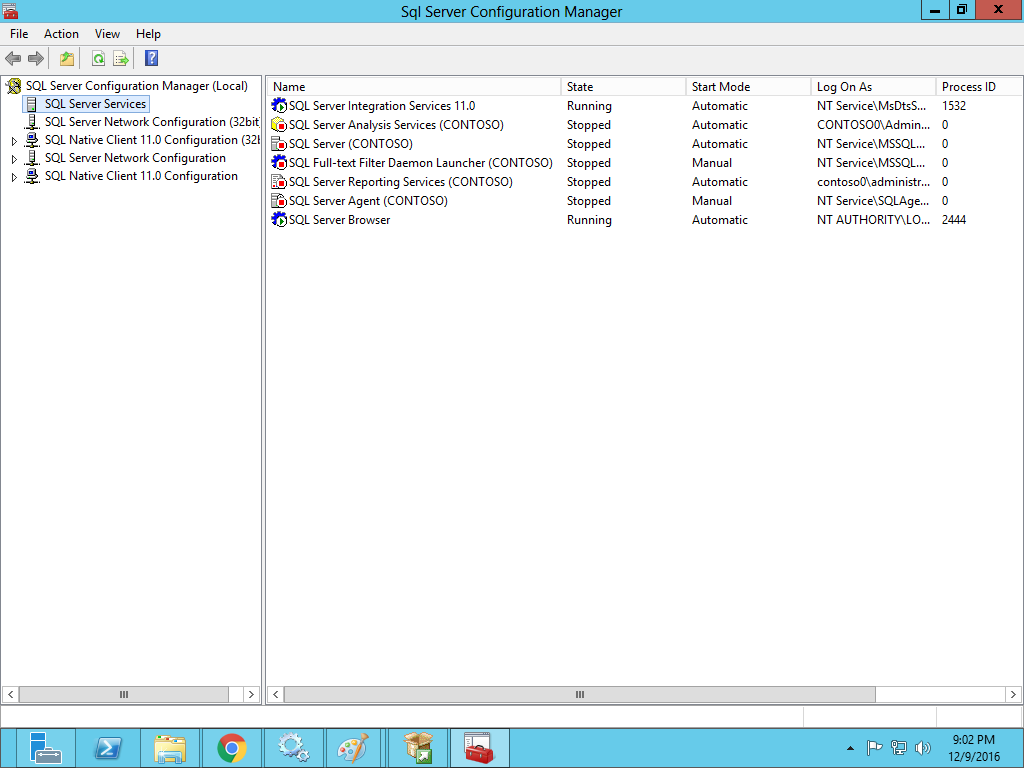This screenshot has width=1024, height=768.
Task: Click the volume speaker tray icon
Action: click(x=923, y=748)
